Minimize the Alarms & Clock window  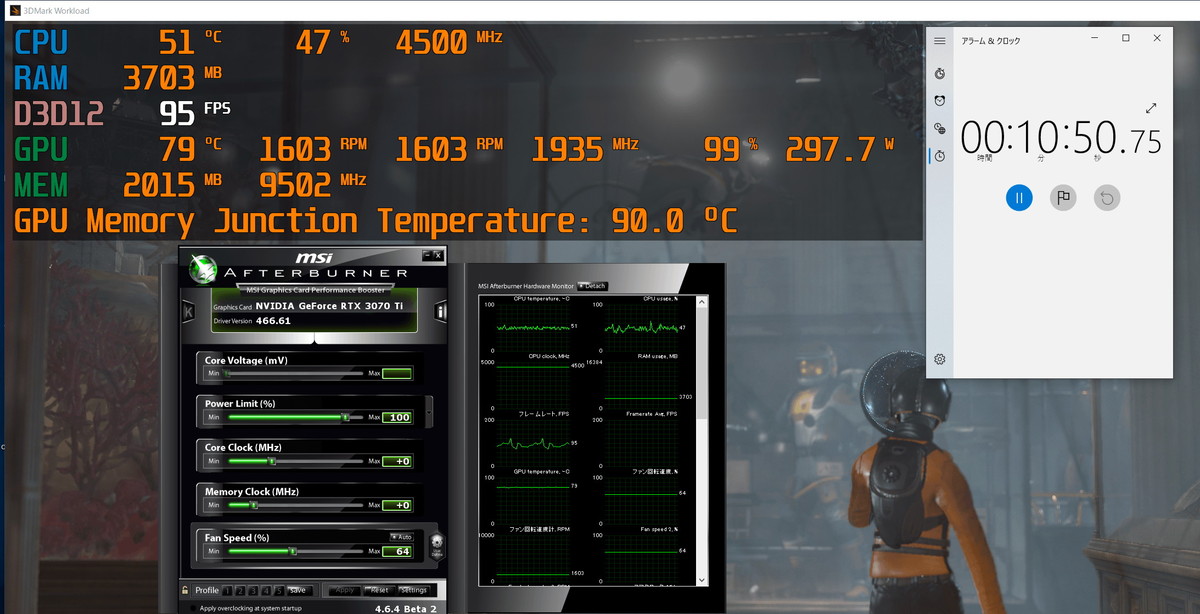(x=1093, y=38)
